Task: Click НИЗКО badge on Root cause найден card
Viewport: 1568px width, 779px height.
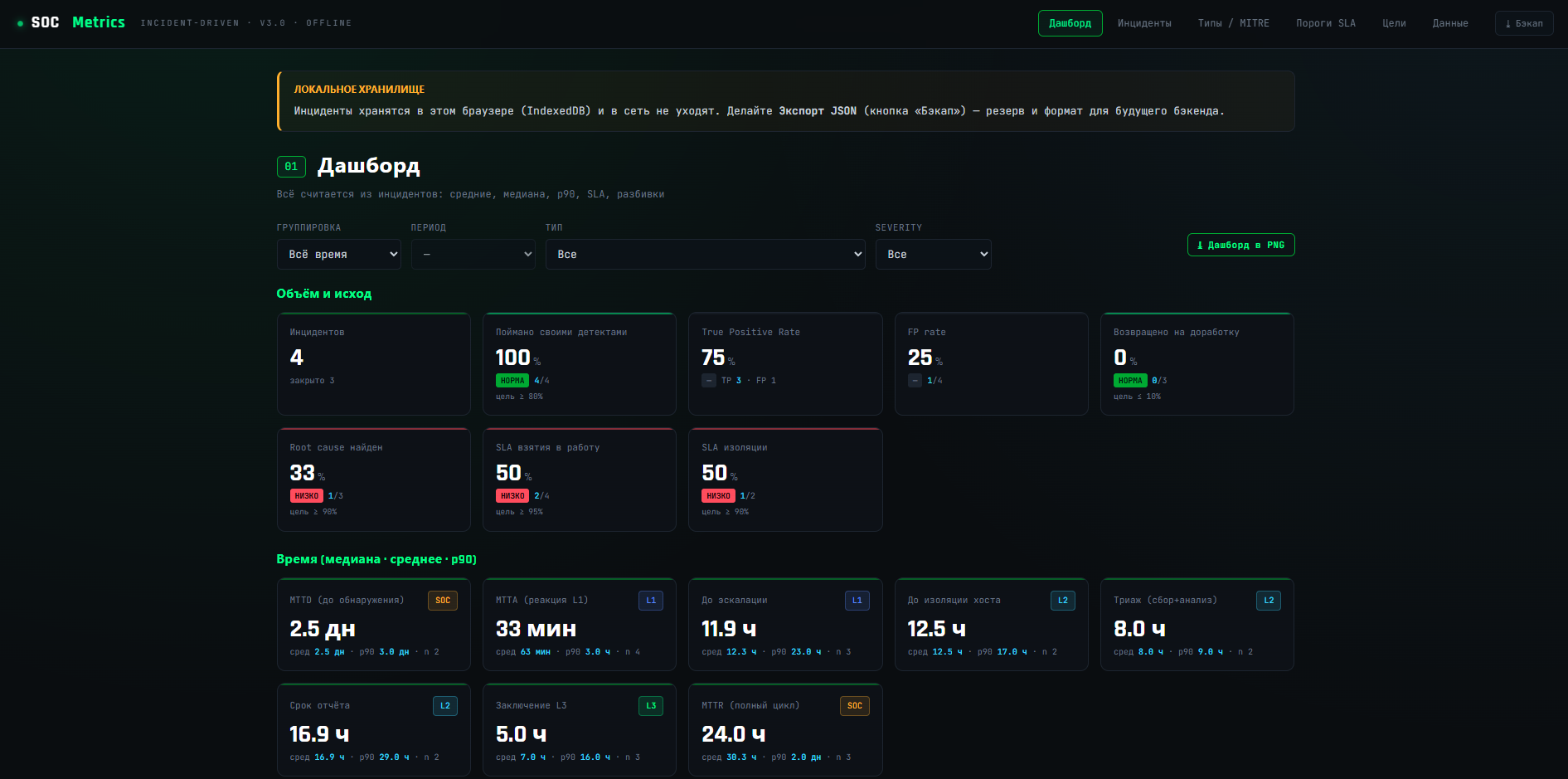Action: [307, 496]
